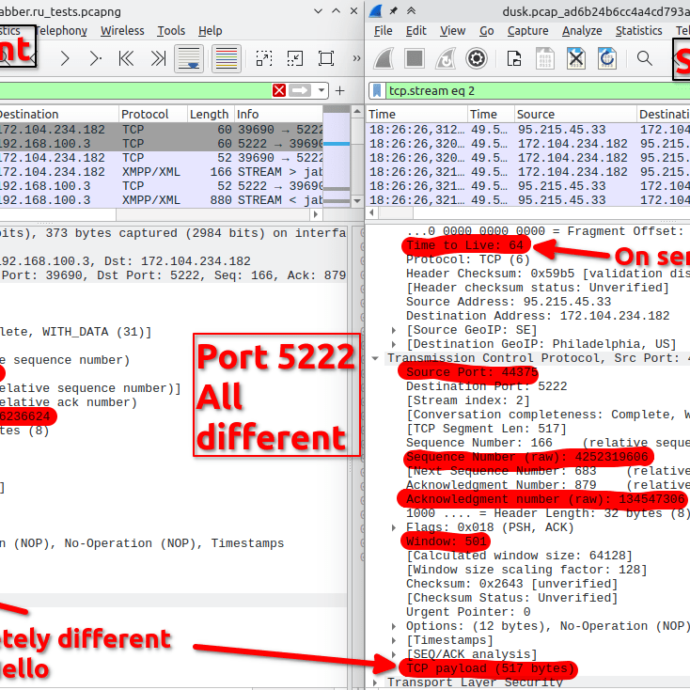690x690 pixels.
Task: Click Wireshark logo in right title bar
Action: tap(375, 11)
